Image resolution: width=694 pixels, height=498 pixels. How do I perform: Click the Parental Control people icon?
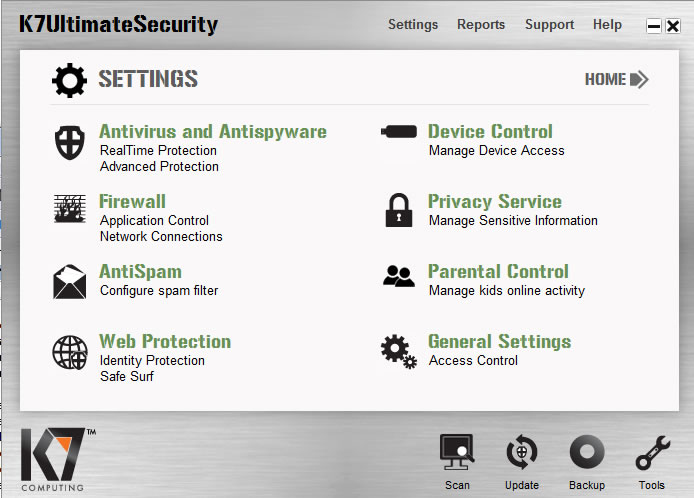[x=399, y=277]
